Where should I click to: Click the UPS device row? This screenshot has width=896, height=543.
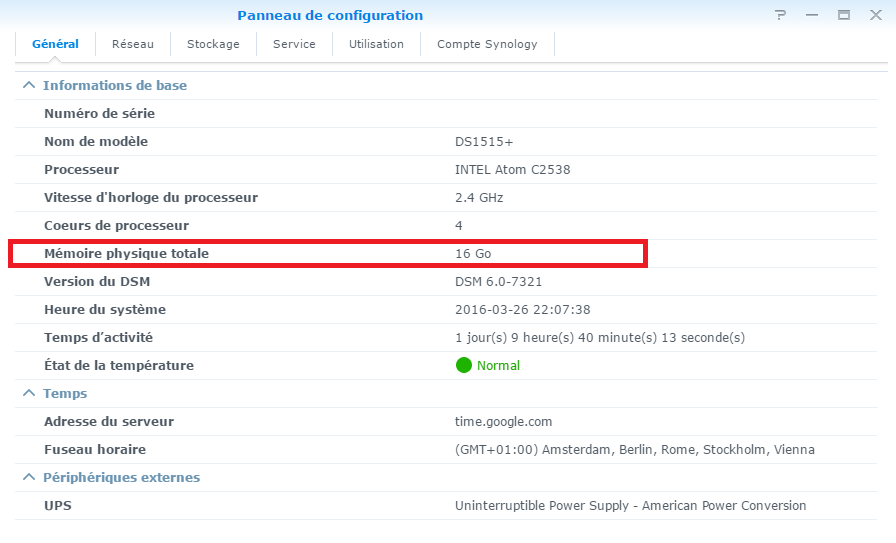(58, 506)
